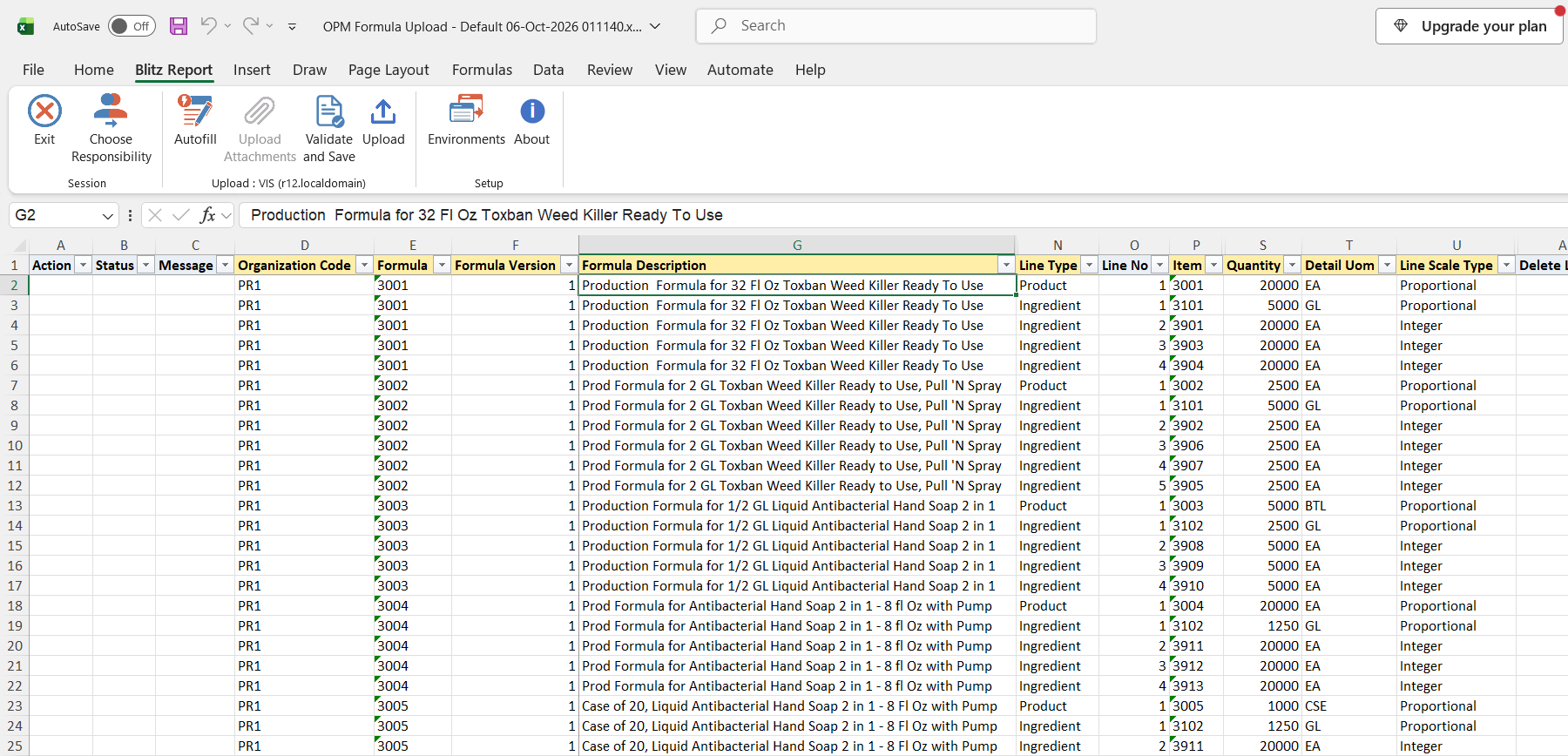Switch to the Data tab
1568x756 pixels.
point(549,70)
